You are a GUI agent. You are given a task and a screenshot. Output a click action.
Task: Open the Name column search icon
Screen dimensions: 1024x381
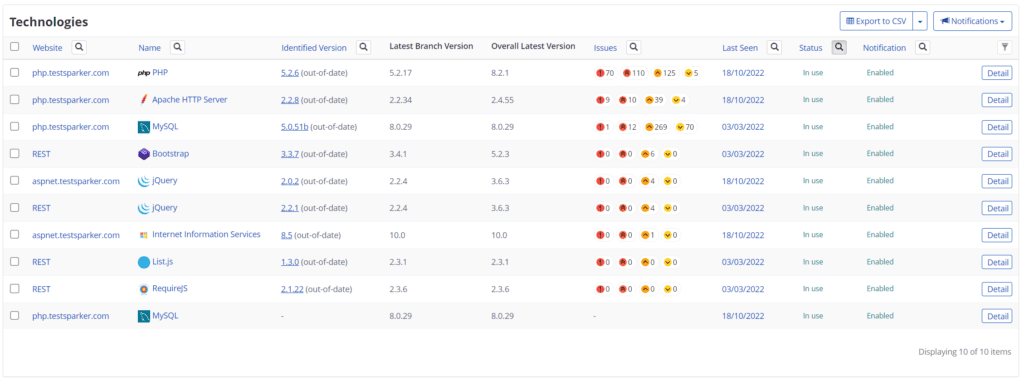(x=178, y=47)
